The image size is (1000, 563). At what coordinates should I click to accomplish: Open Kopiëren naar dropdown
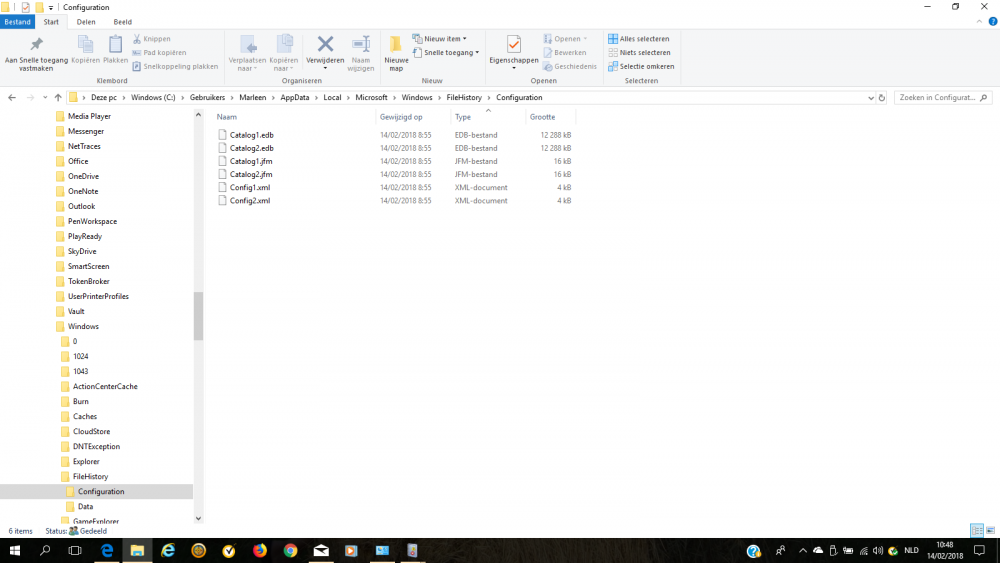pyautogui.click(x=284, y=54)
